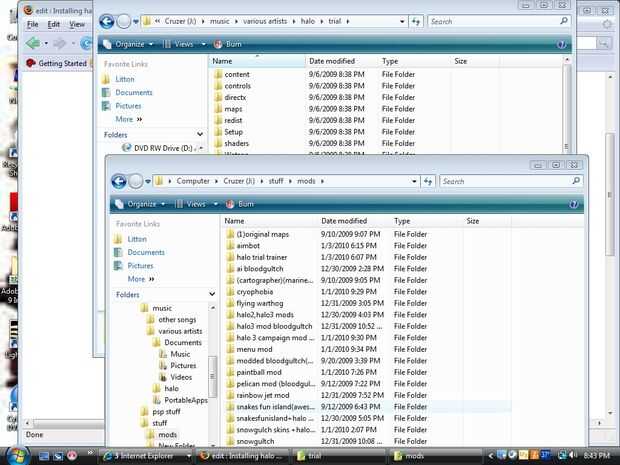
Task: Switch to Internet Explorer taskbar group
Action: click(145, 456)
